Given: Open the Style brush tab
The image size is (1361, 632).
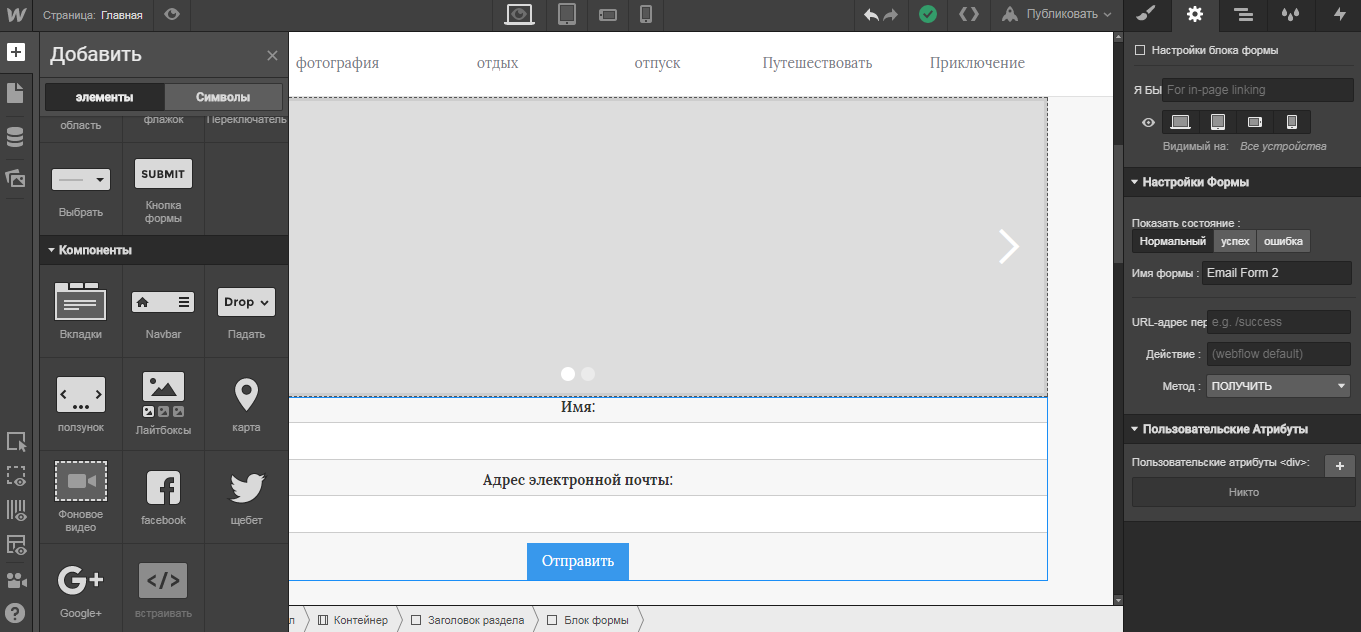Looking at the screenshot, I should point(1146,14).
